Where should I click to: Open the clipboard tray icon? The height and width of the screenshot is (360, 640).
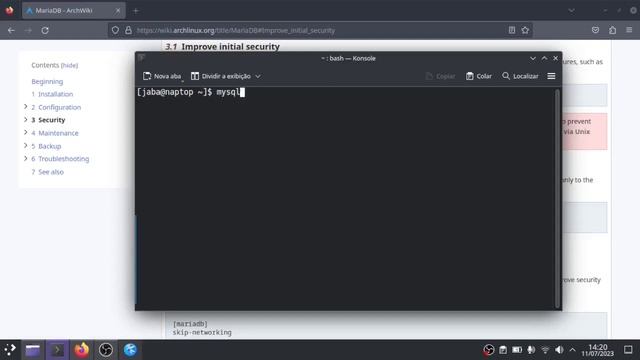coord(503,350)
